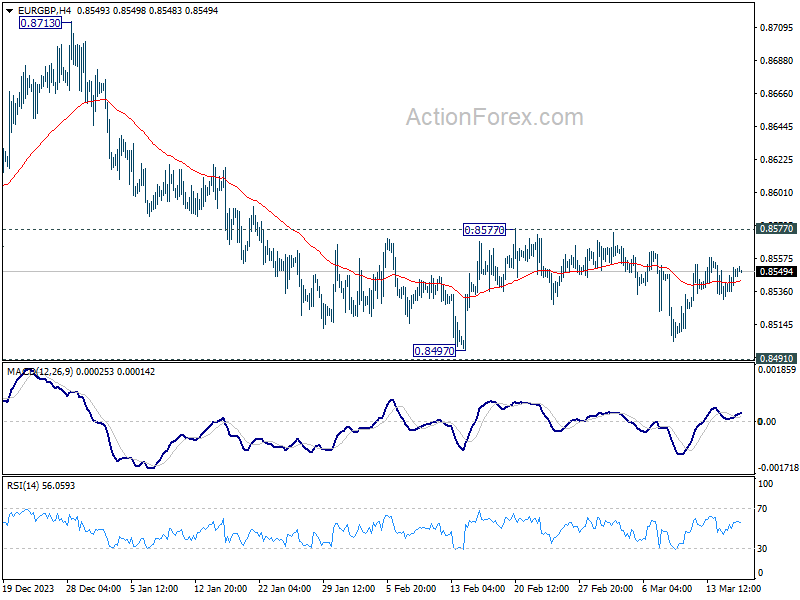The width and height of the screenshot is (800, 600).
Task: Click the 27 Feb 20:00 time label
Action: pyautogui.click(x=606, y=589)
